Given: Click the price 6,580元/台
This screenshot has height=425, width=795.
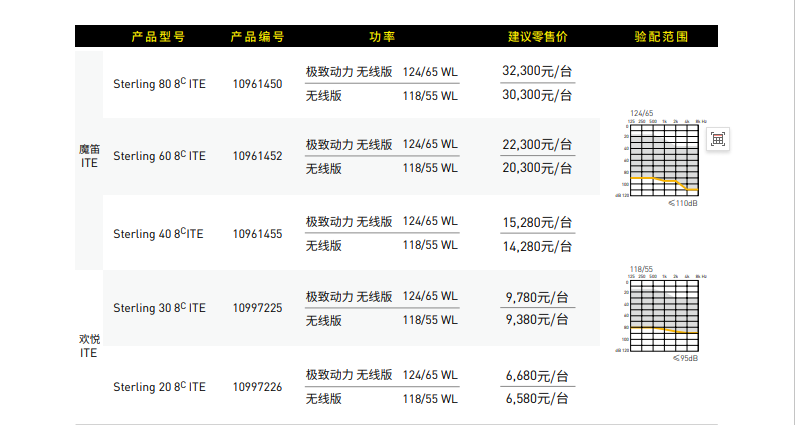Looking at the screenshot, I should (x=537, y=399).
